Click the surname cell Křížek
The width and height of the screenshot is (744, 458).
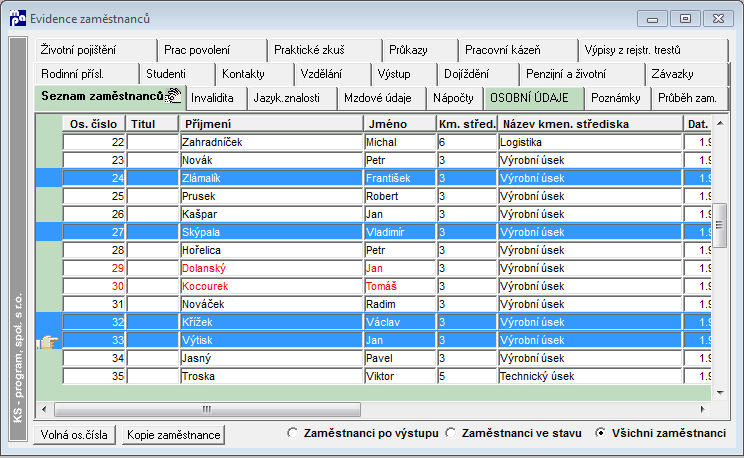[x=271, y=323]
